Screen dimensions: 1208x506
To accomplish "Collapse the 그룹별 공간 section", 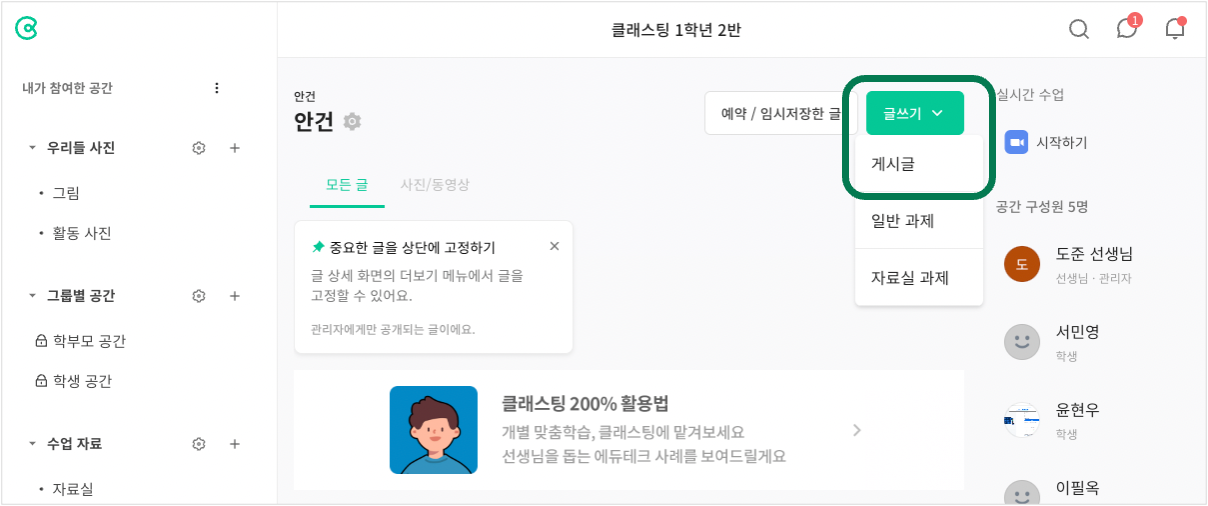I will tap(32, 296).
